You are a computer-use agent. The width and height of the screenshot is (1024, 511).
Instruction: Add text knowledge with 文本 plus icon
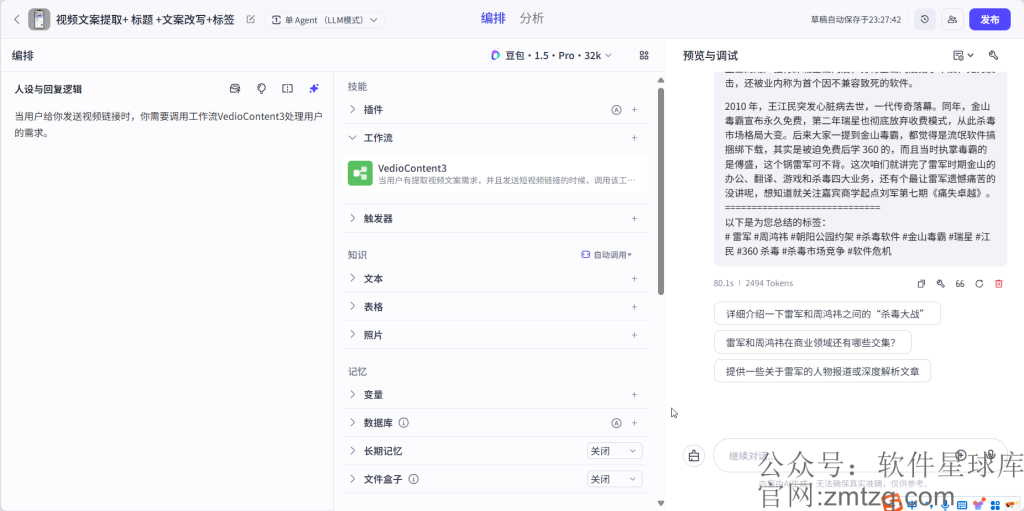pos(634,278)
